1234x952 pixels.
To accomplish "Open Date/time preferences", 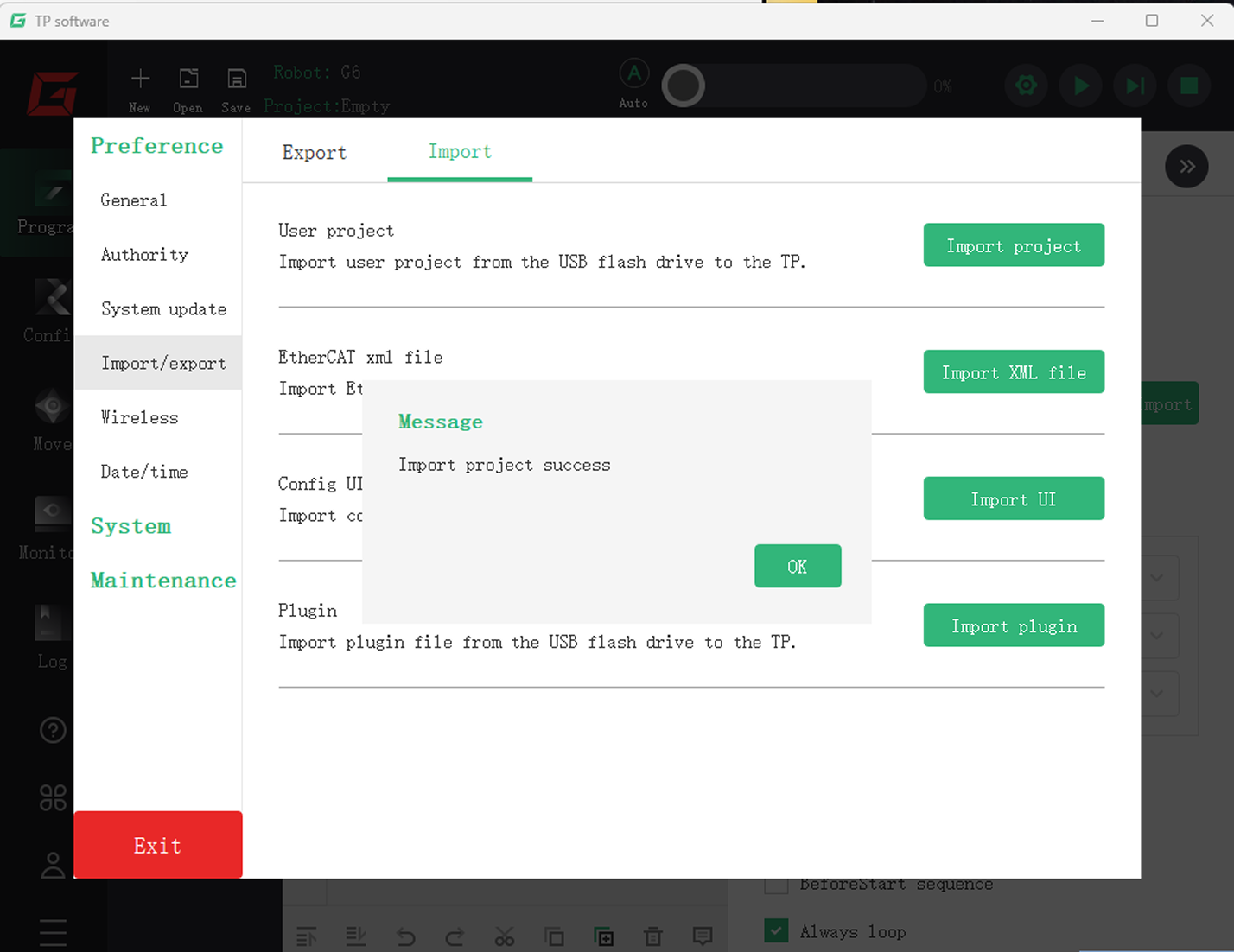I will point(158,472).
